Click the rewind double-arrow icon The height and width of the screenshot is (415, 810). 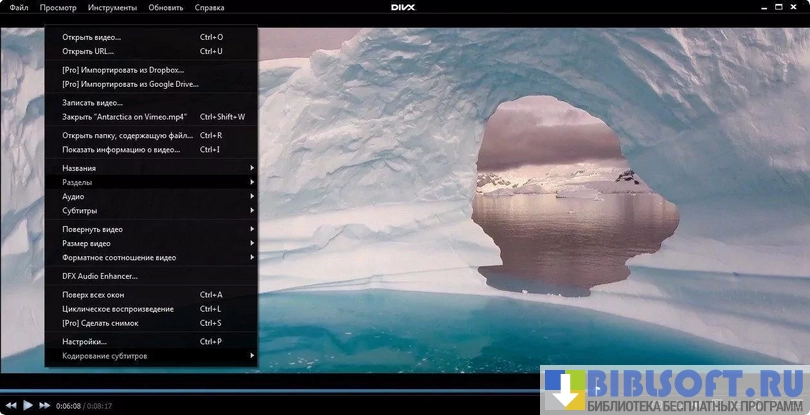pos(10,405)
